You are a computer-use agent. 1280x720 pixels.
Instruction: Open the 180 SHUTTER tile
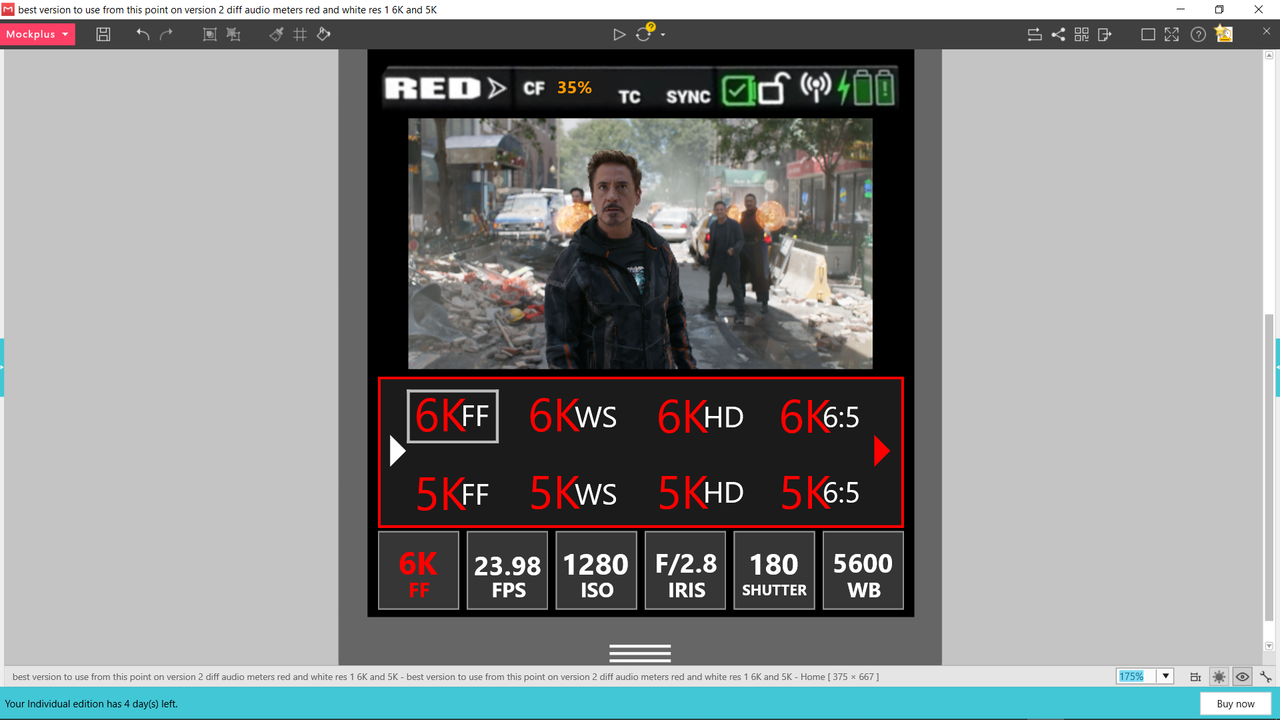coord(774,570)
